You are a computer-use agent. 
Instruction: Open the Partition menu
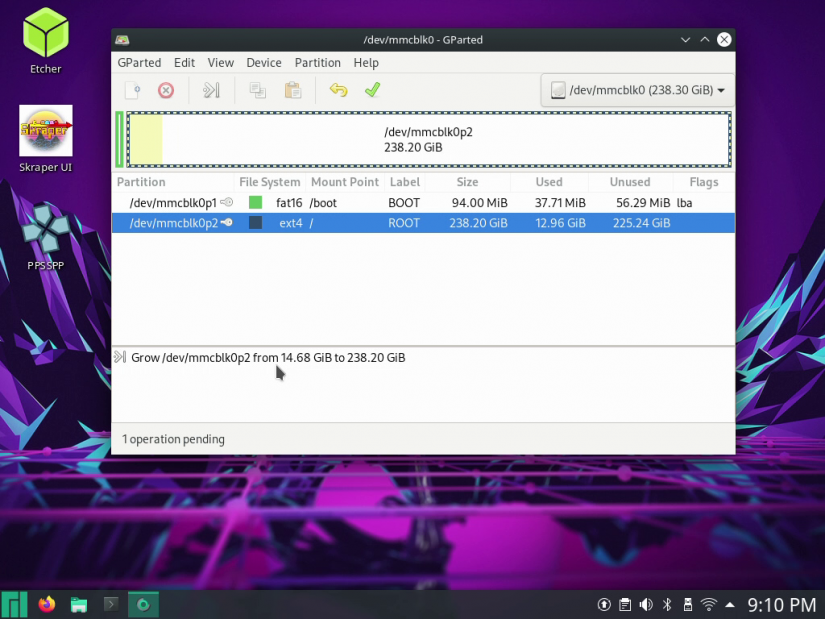pos(317,62)
